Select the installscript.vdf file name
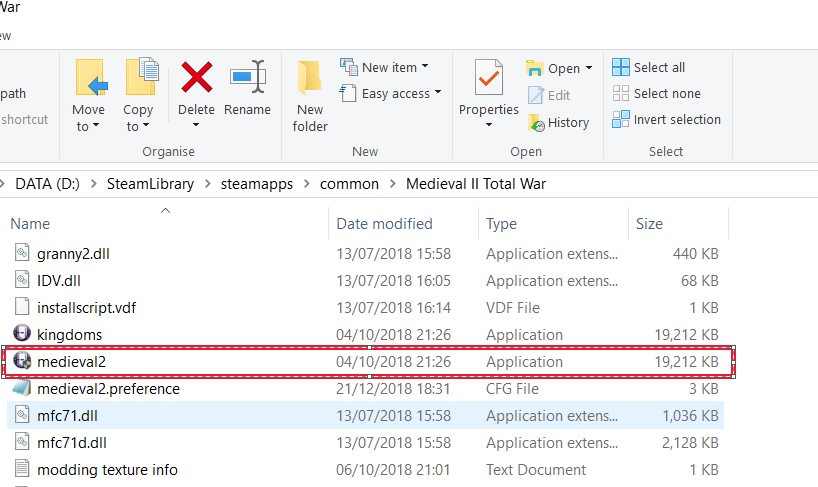Screen dimensions: 818x487 (87, 308)
